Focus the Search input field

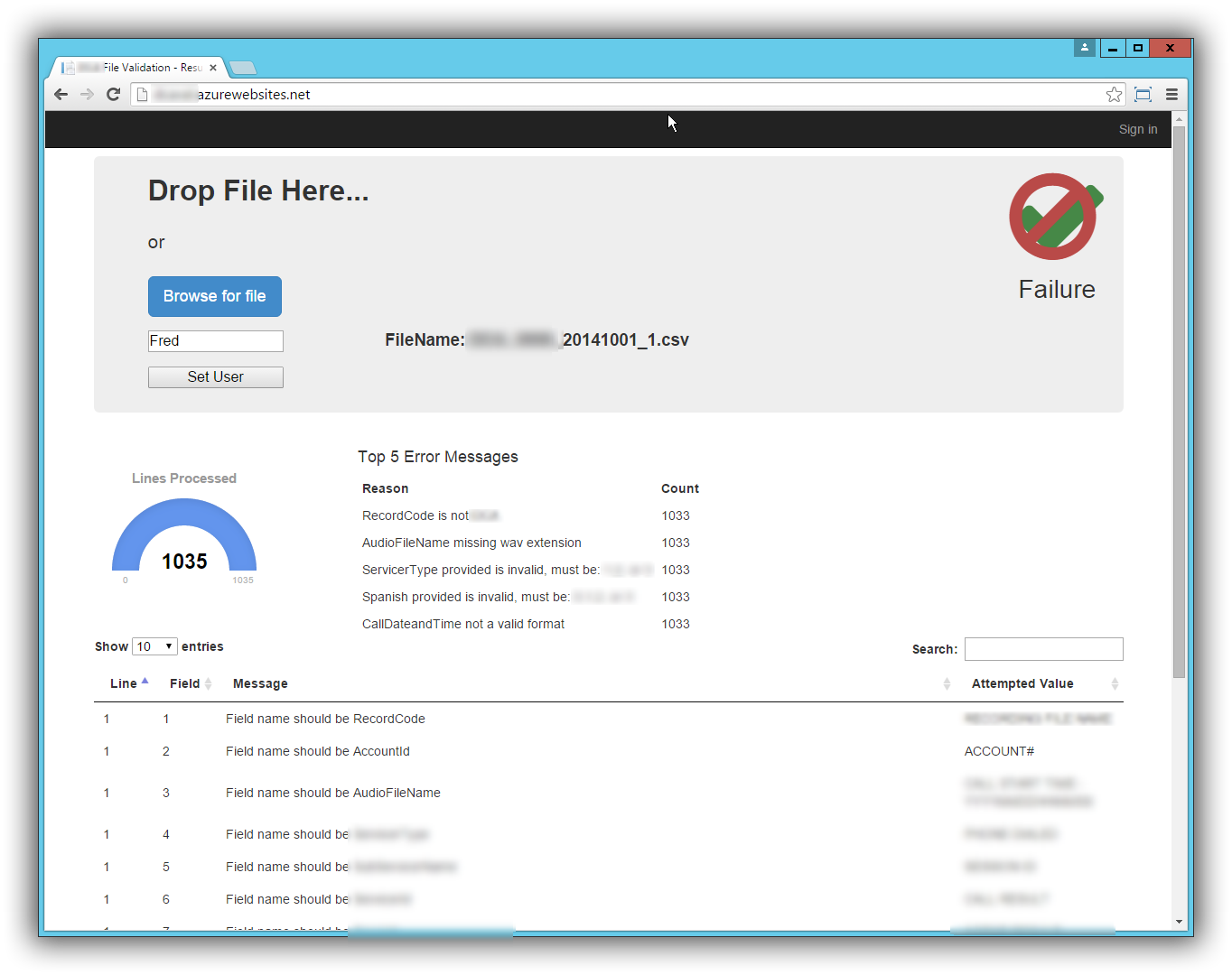(1043, 649)
